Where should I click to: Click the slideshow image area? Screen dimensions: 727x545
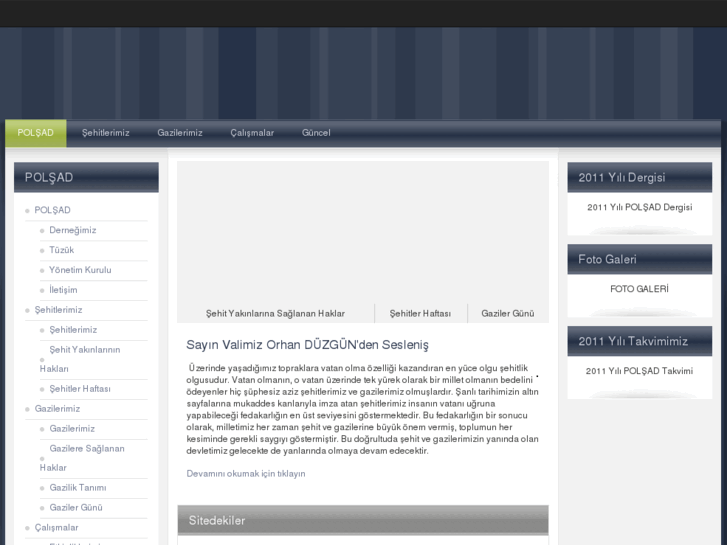coord(363,232)
